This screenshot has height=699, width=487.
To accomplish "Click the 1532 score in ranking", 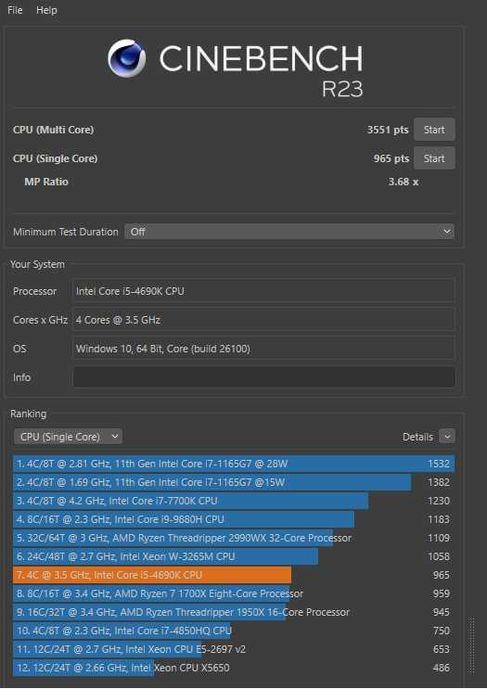I will click(438, 464).
